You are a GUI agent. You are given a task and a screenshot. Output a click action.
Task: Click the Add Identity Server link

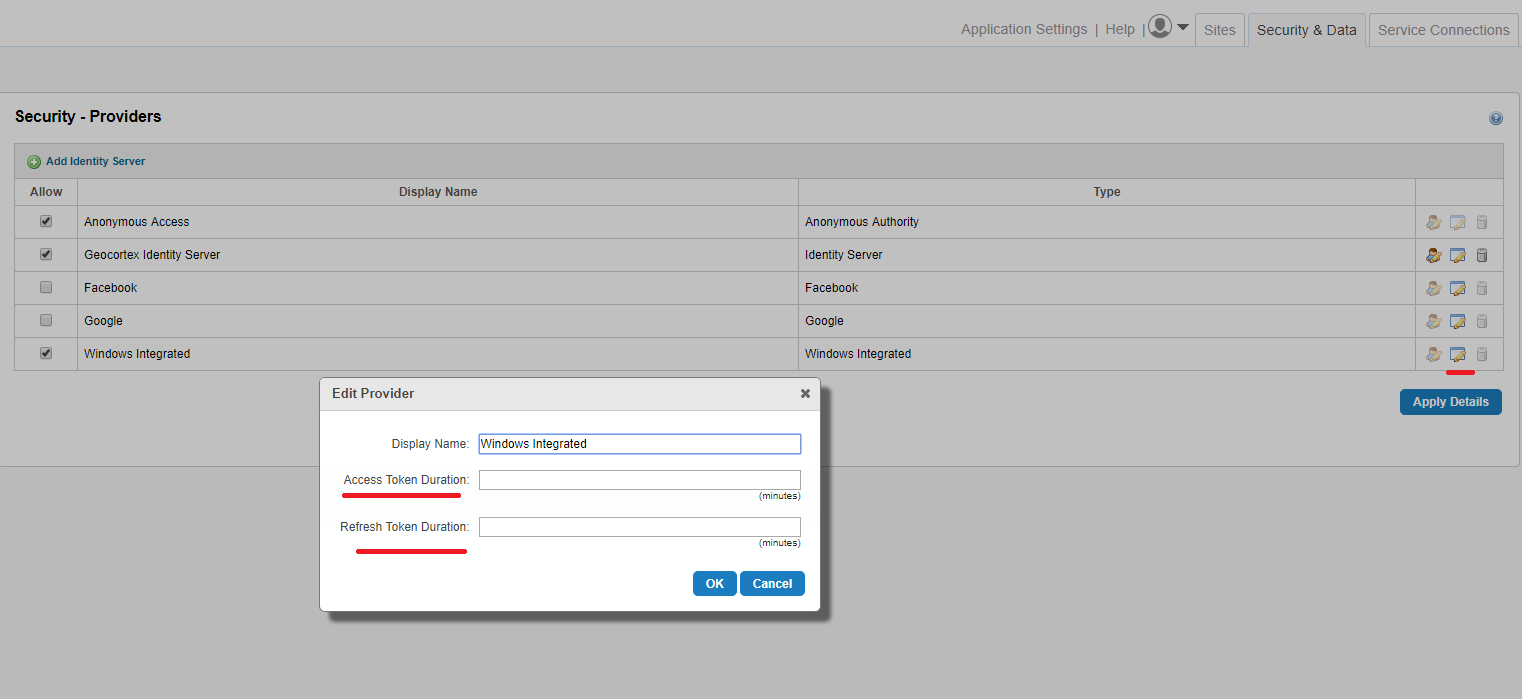click(96, 161)
